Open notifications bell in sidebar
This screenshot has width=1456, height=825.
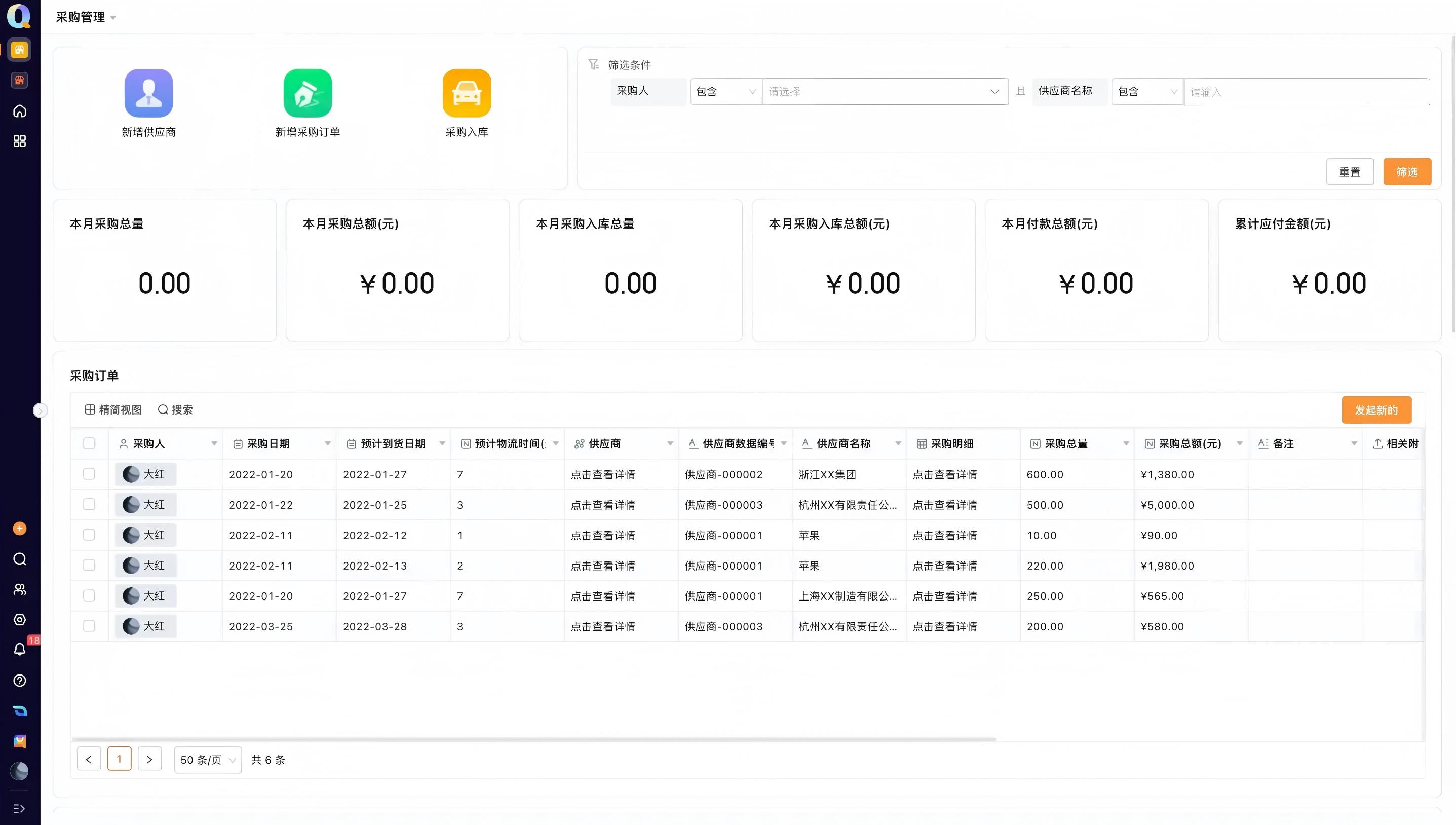pyautogui.click(x=20, y=649)
